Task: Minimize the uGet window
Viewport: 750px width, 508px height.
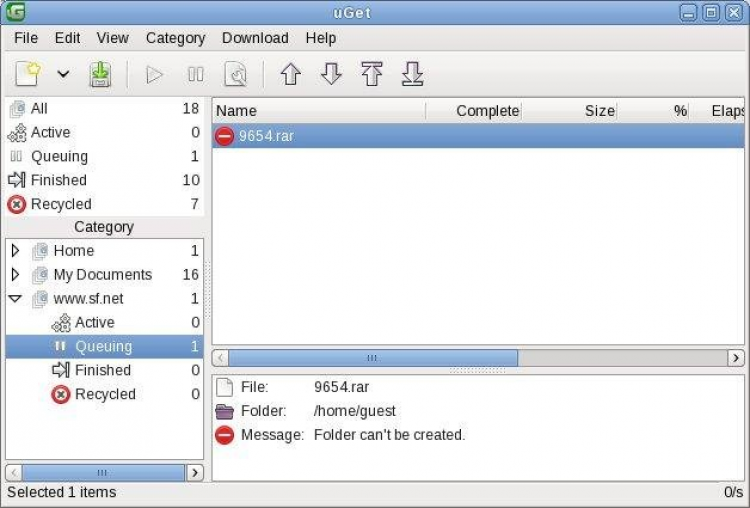Action: click(688, 12)
